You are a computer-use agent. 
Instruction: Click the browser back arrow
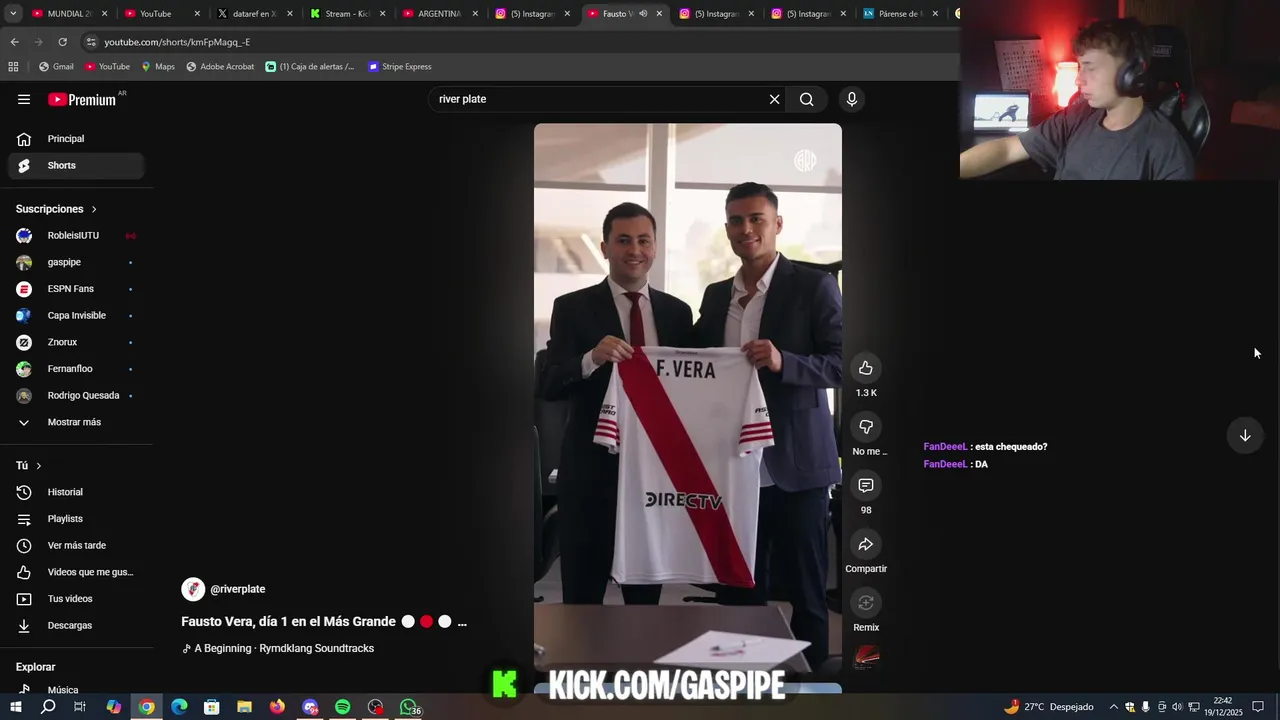[x=14, y=42]
